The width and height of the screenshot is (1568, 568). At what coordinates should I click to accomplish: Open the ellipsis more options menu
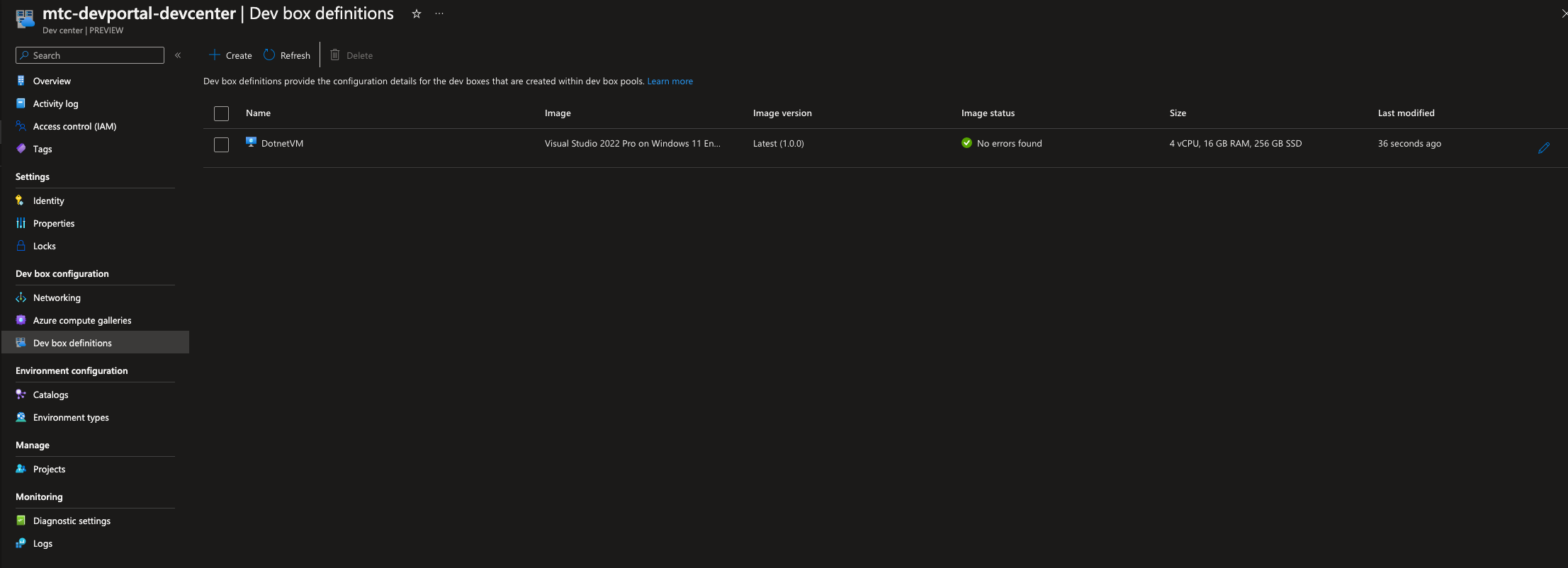point(439,14)
